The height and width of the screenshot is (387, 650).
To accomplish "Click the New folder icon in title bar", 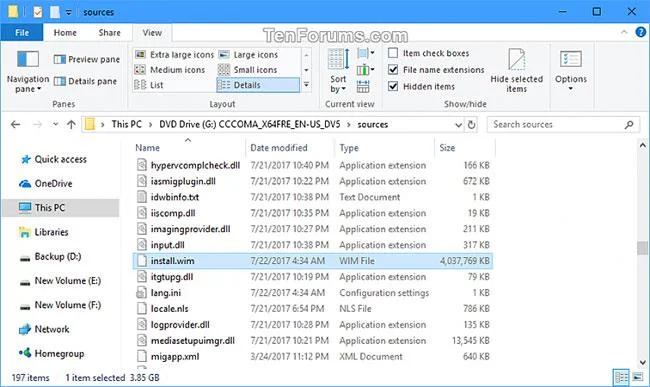I will [55, 12].
